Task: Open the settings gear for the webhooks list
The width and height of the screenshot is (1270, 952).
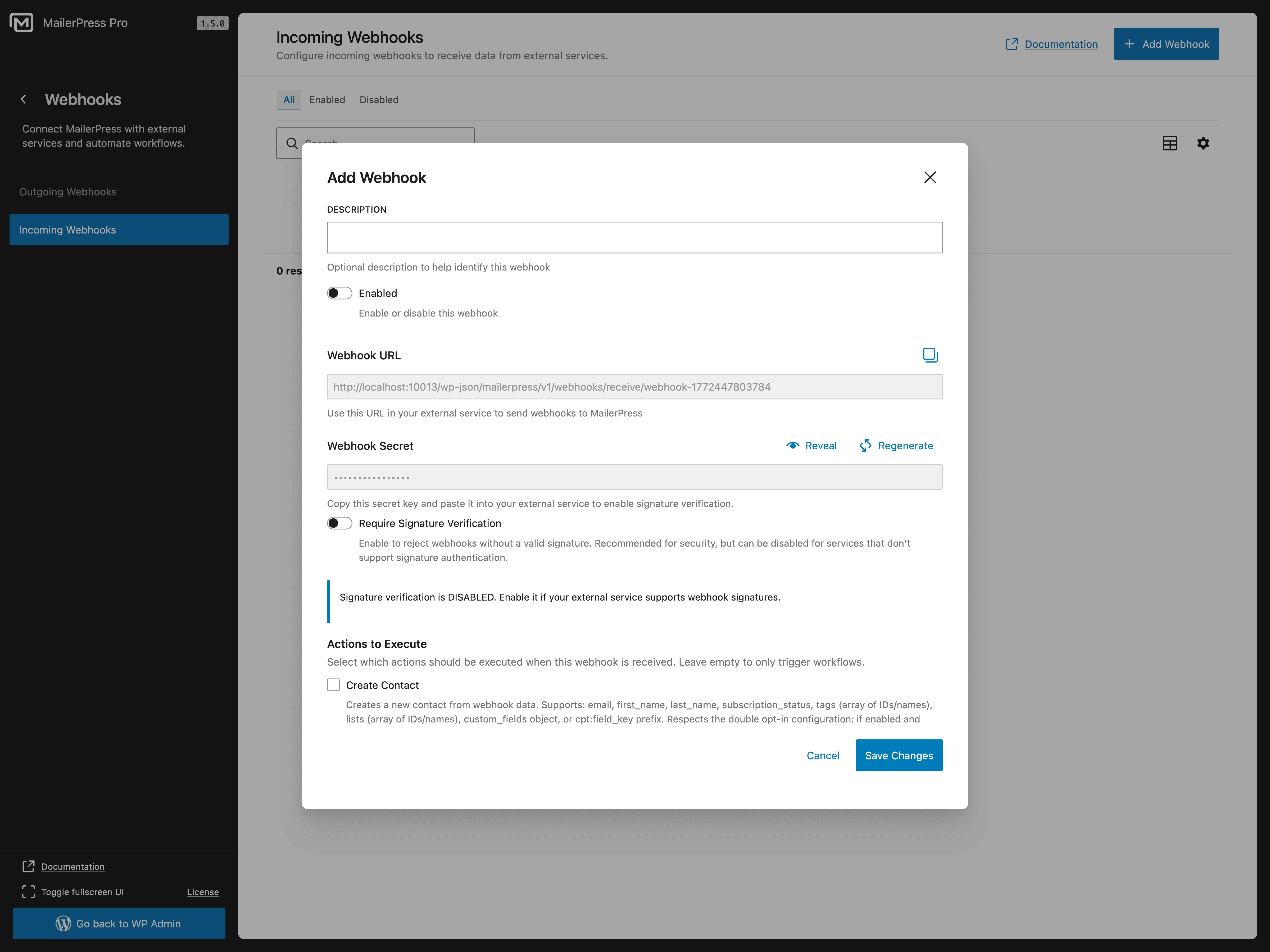Action: [1203, 143]
